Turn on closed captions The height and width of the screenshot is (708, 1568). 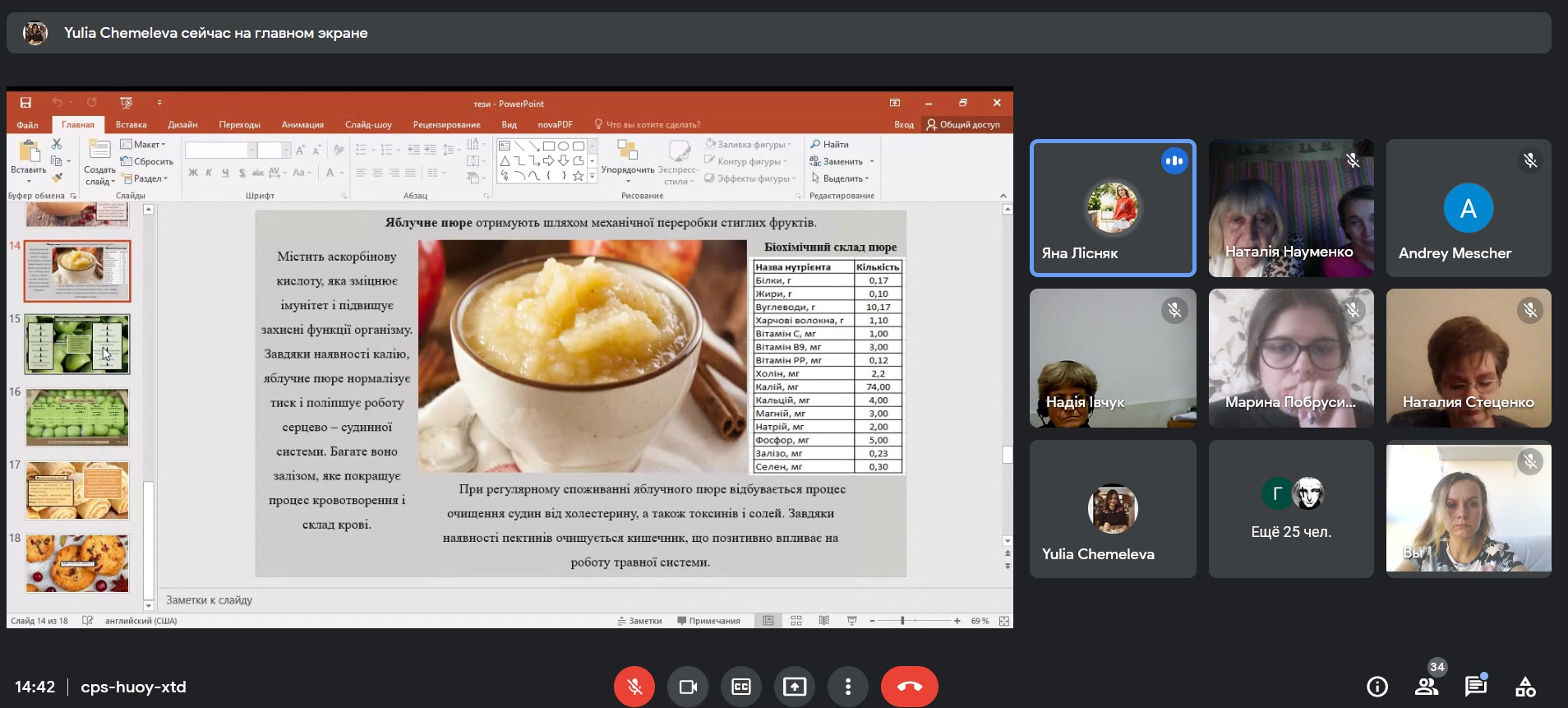(x=741, y=687)
